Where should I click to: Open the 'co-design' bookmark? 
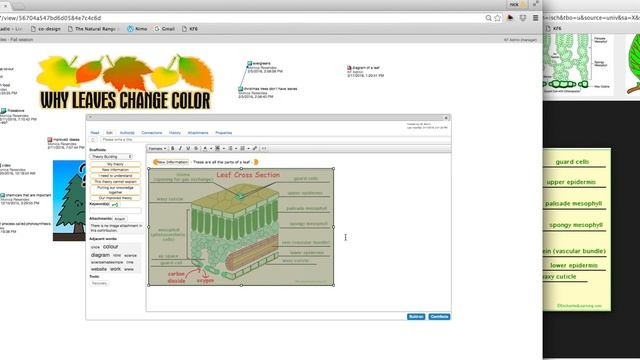(x=46, y=29)
